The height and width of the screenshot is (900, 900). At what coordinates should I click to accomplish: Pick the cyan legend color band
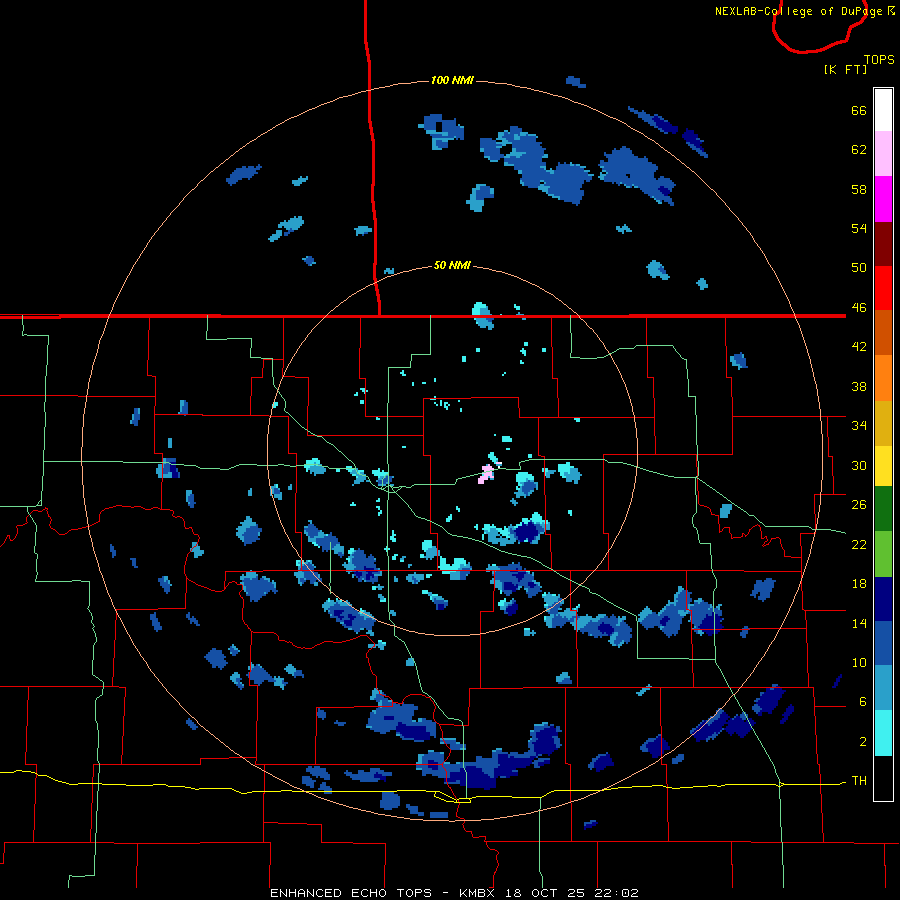click(x=883, y=734)
